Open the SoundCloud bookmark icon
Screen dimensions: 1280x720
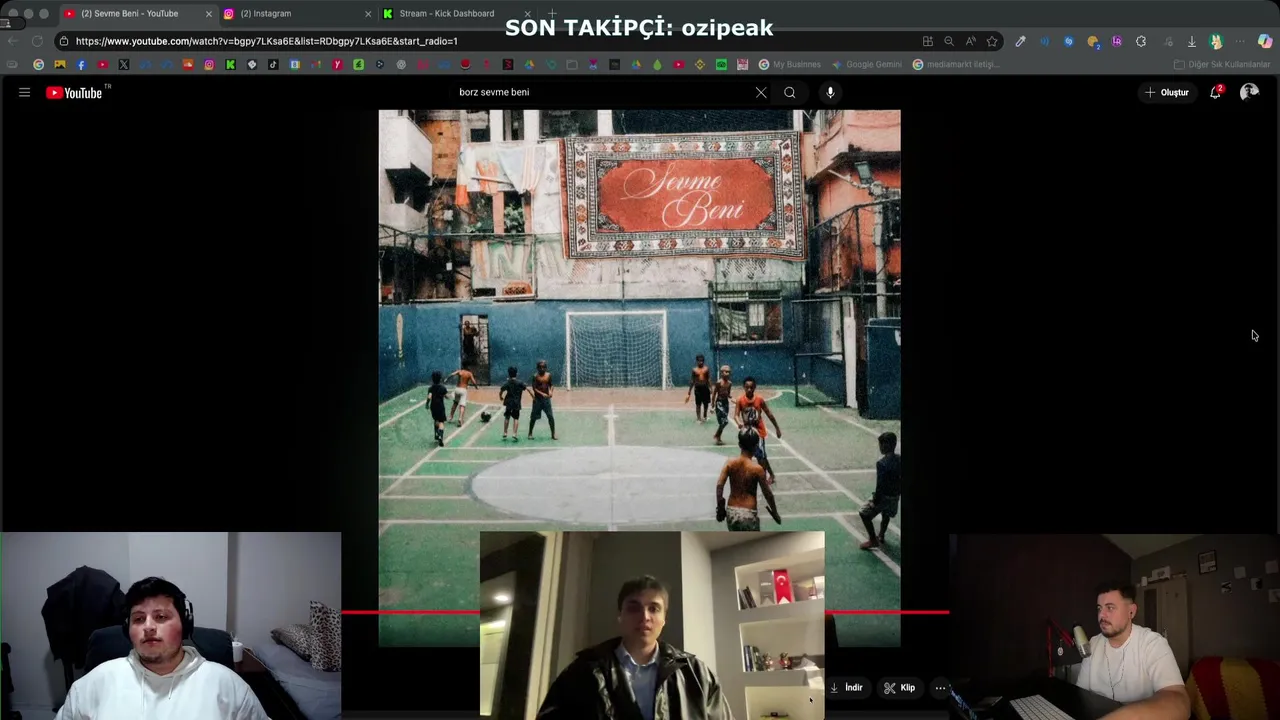coord(188,64)
